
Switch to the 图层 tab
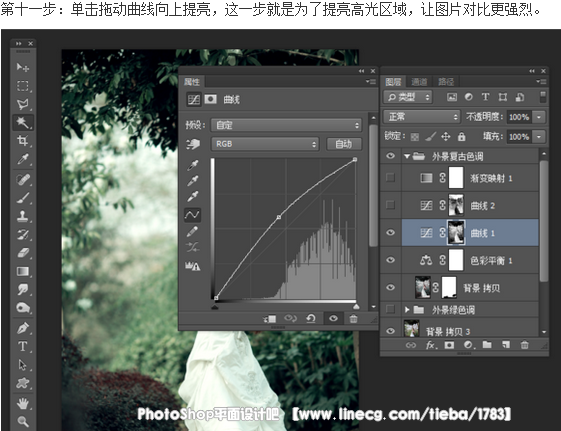[x=393, y=82]
